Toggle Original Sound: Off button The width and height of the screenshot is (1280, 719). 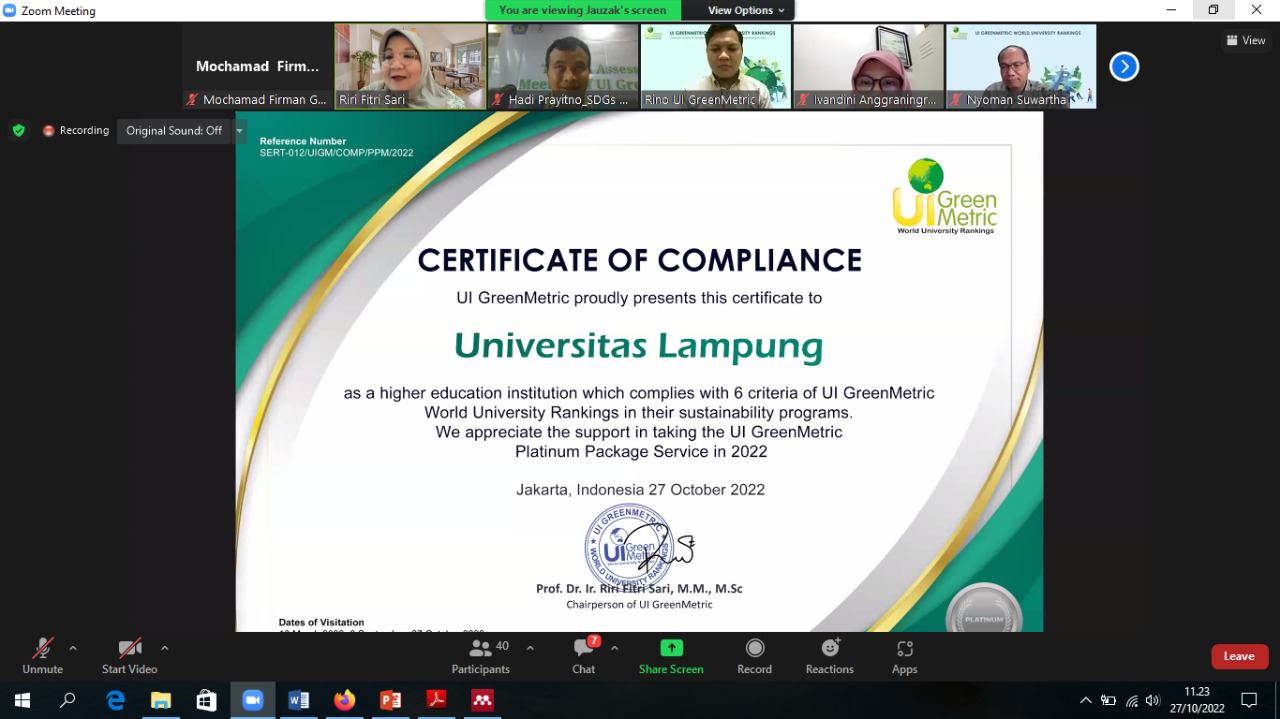(x=174, y=131)
